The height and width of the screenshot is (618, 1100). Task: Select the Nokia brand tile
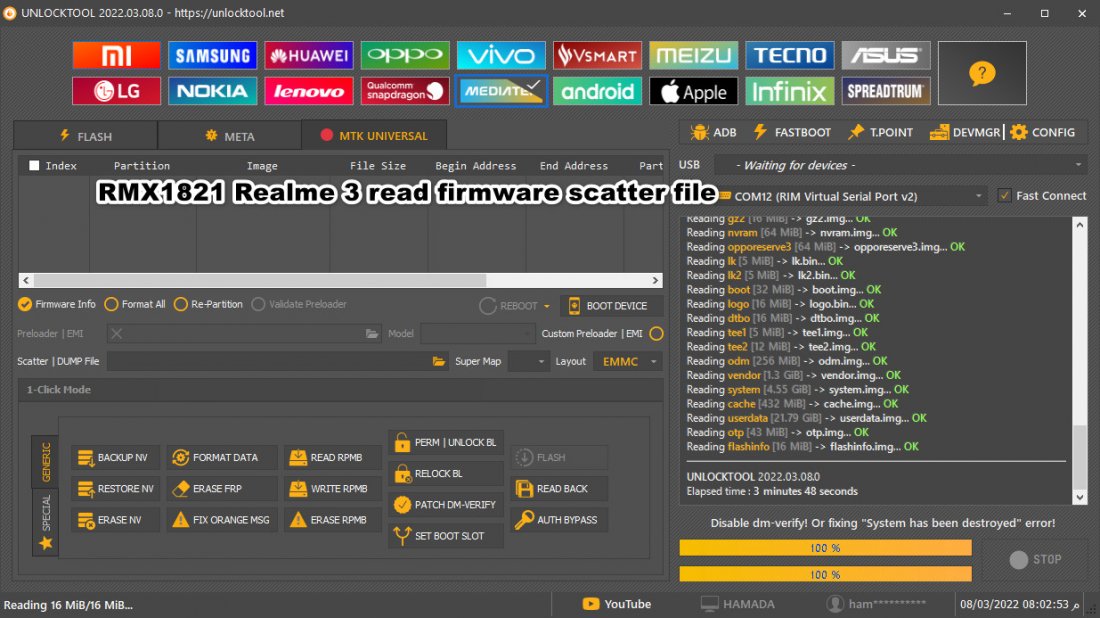(212, 91)
